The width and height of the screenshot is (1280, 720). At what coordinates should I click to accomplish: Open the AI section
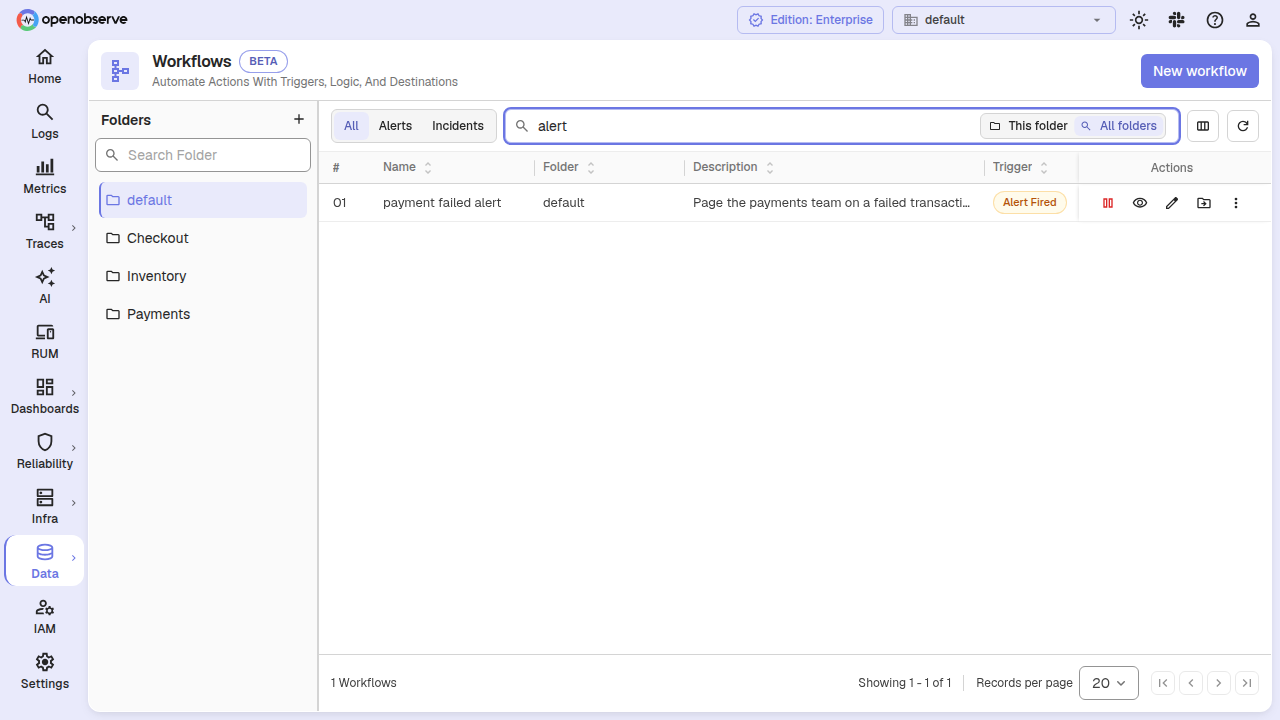(x=44, y=287)
